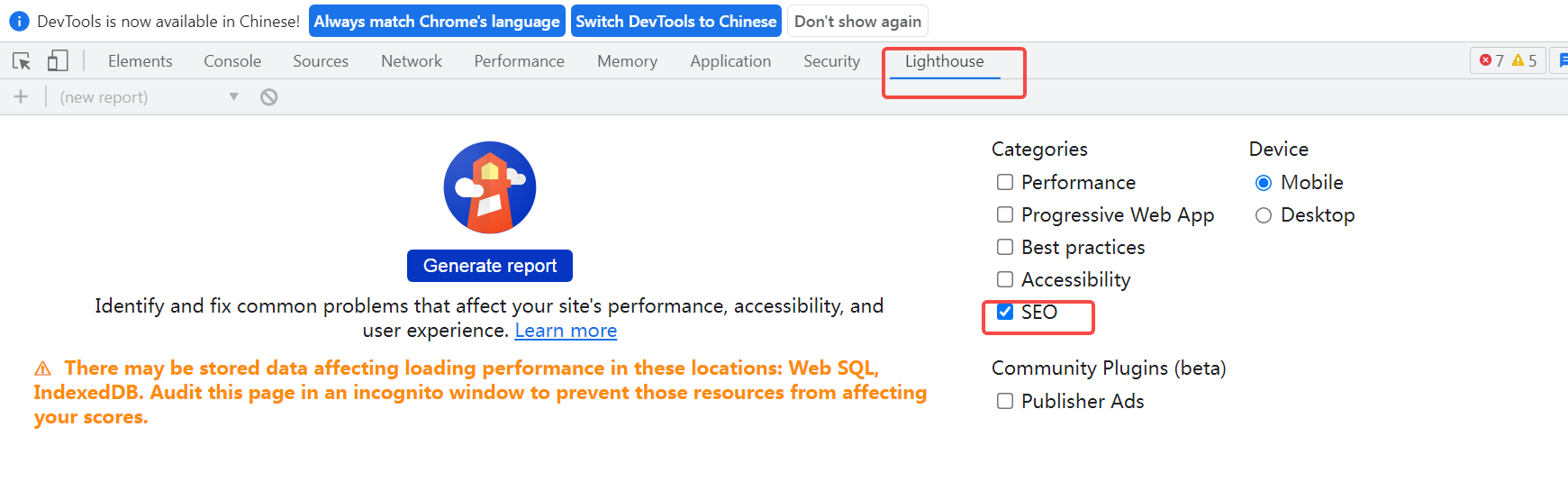
Task: Open the Application tab
Action: 730,61
